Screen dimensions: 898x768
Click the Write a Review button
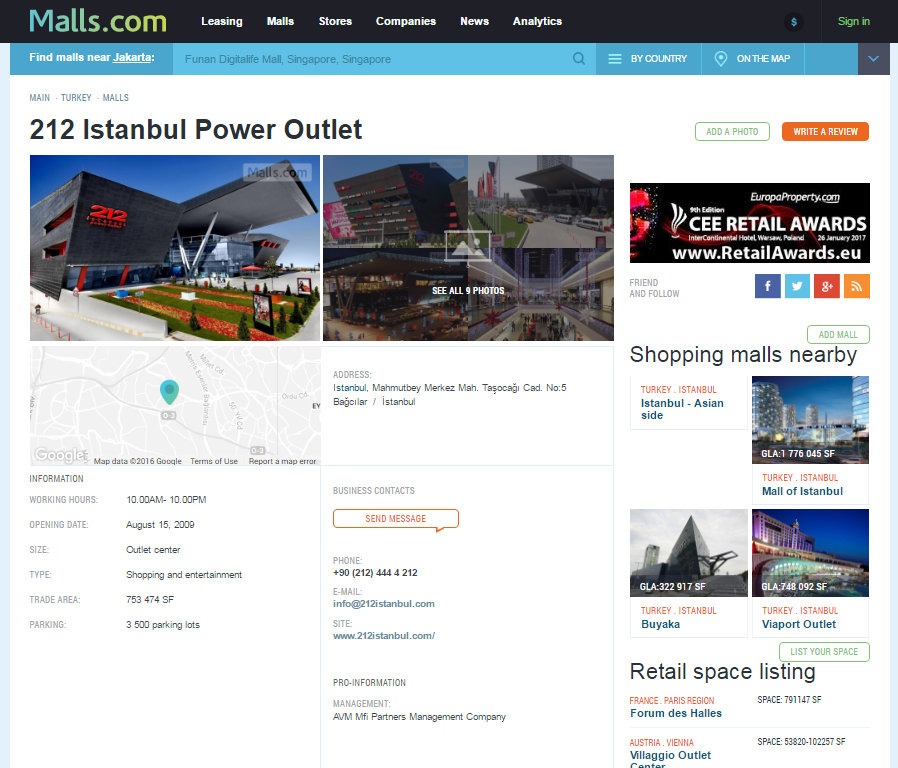pos(825,132)
